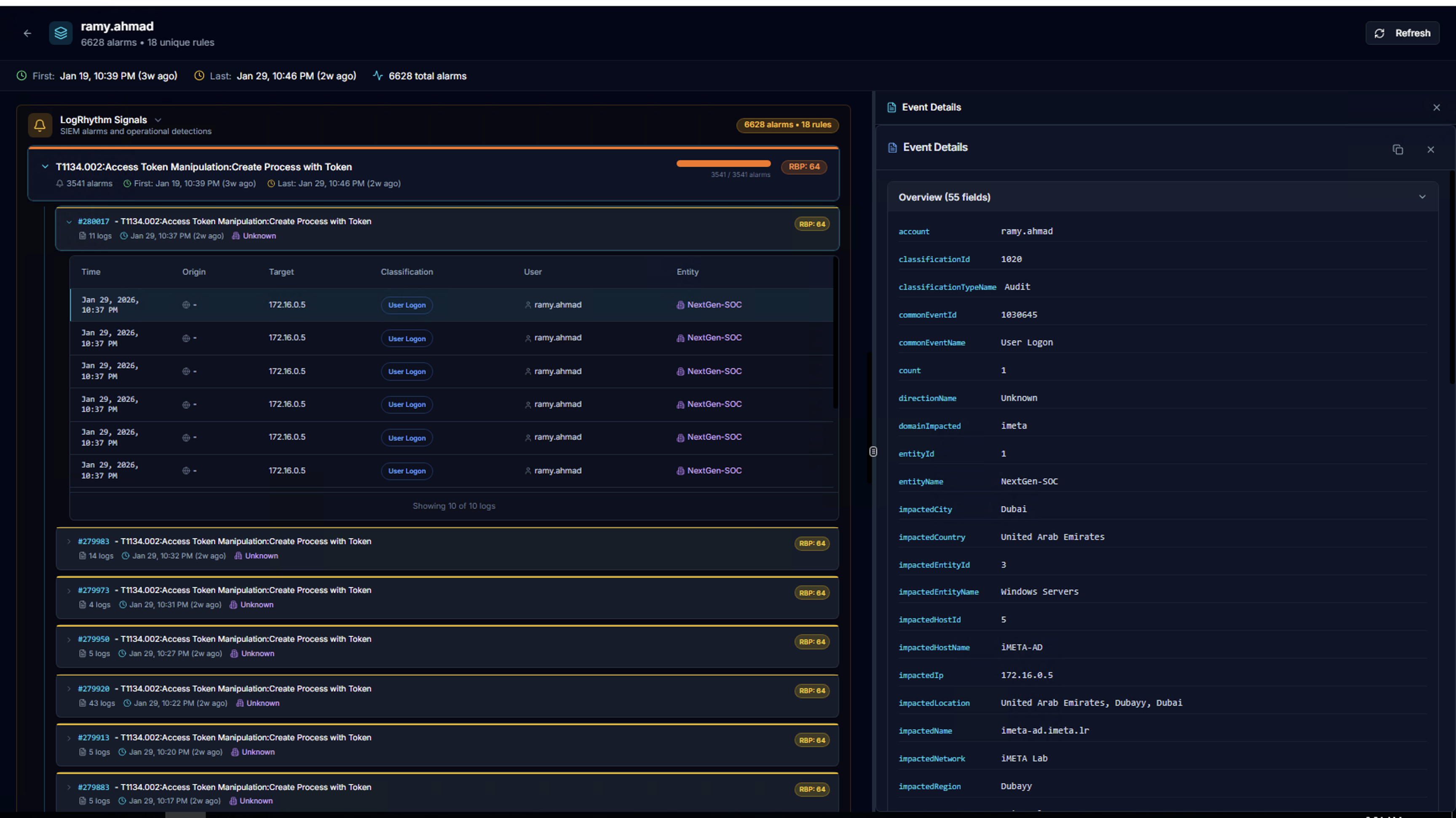The width and height of the screenshot is (1456, 818).
Task: Click User Logon tag in second log row
Action: click(x=407, y=338)
